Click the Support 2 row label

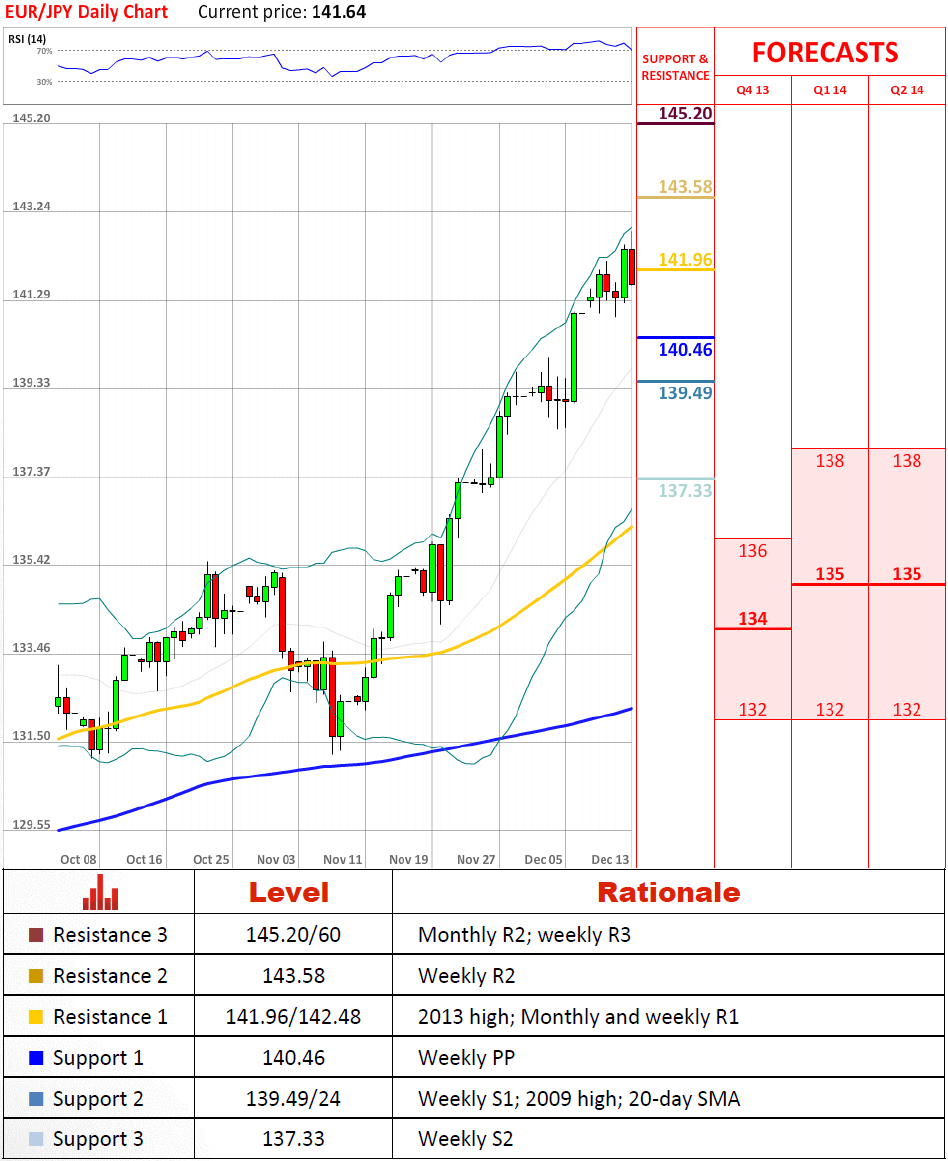pos(99,1099)
